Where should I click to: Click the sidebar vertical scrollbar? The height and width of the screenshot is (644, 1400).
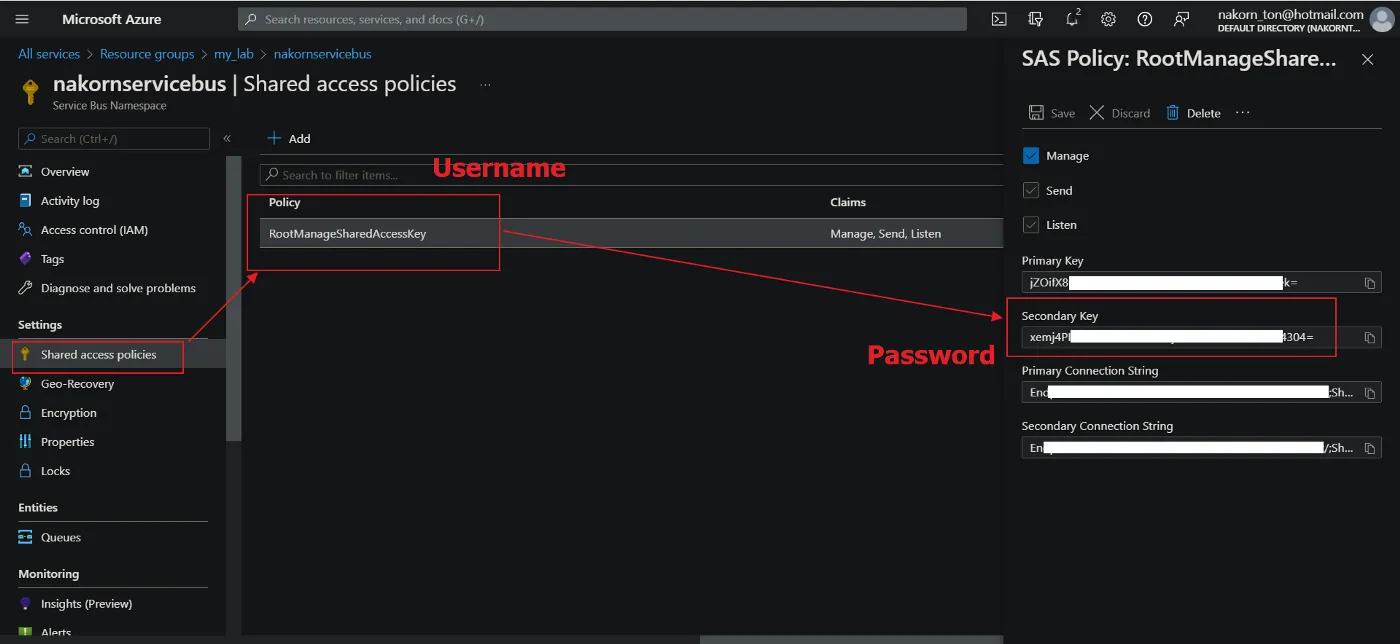click(234, 298)
